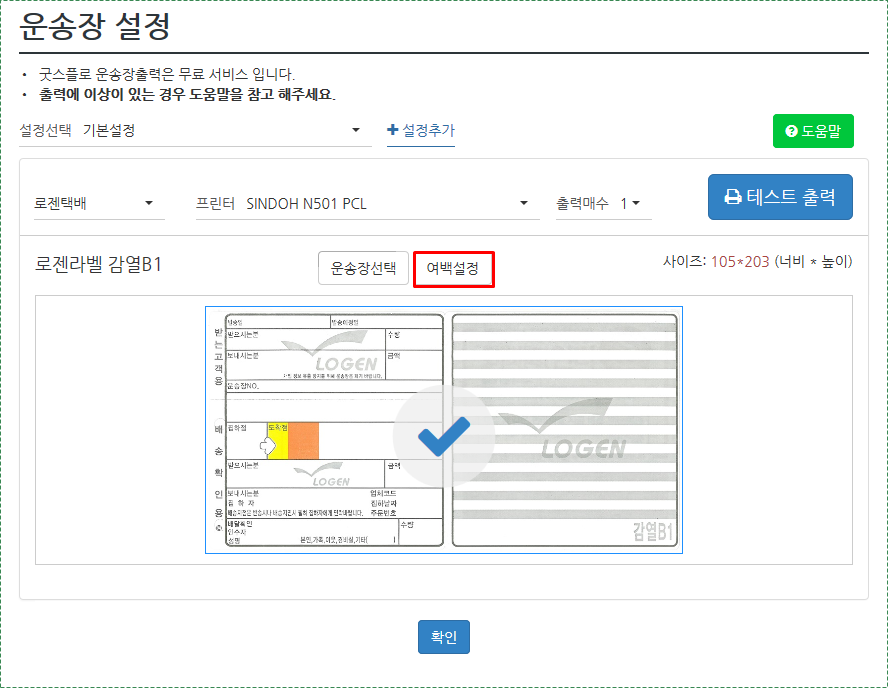Screen dimensions: 888x688
Task: Click the blue checkmark on label preview
Action: [x=444, y=436]
